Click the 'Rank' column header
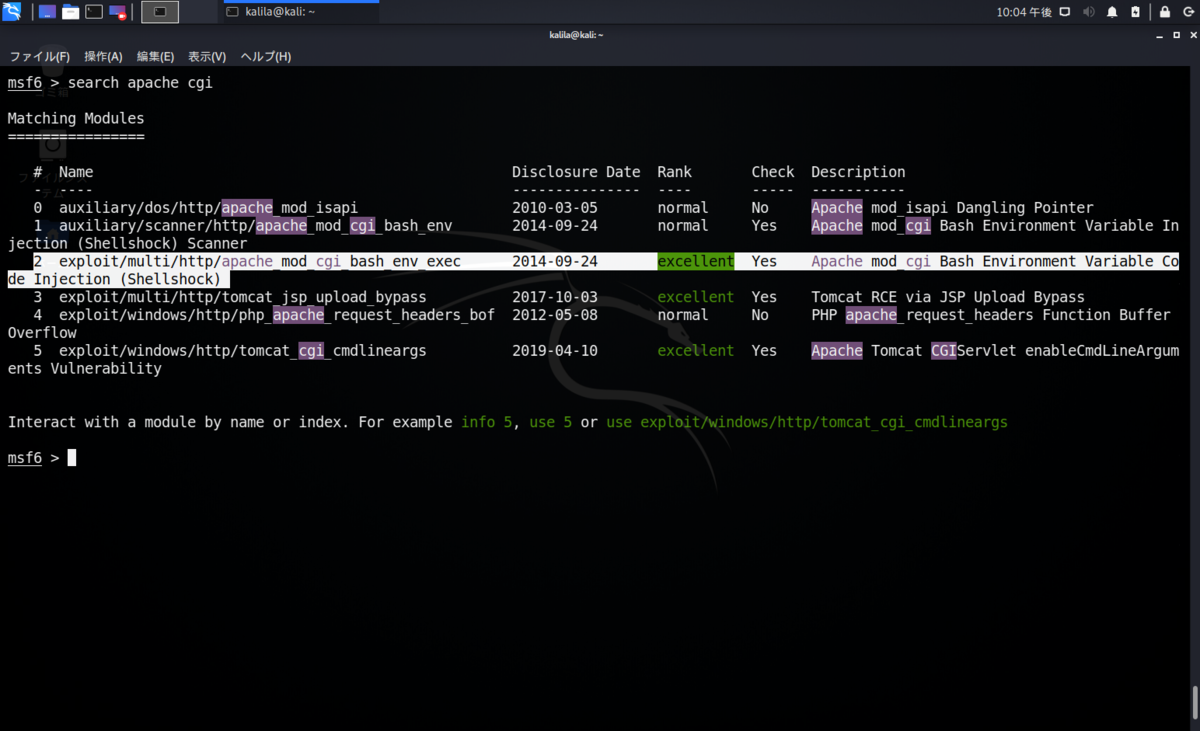The height and width of the screenshot is (731, 1200). 674,172
